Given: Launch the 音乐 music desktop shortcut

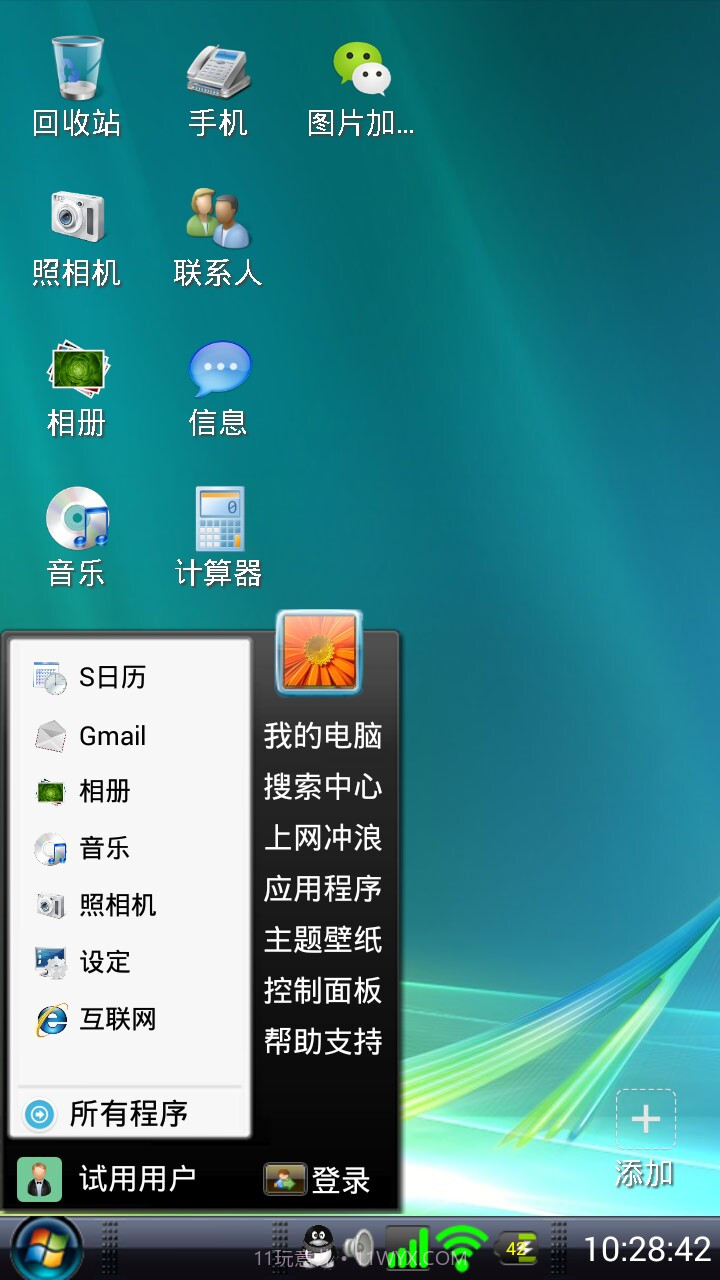Looking at the screenshot, I should pyautogui.click(x=77, y=537).
